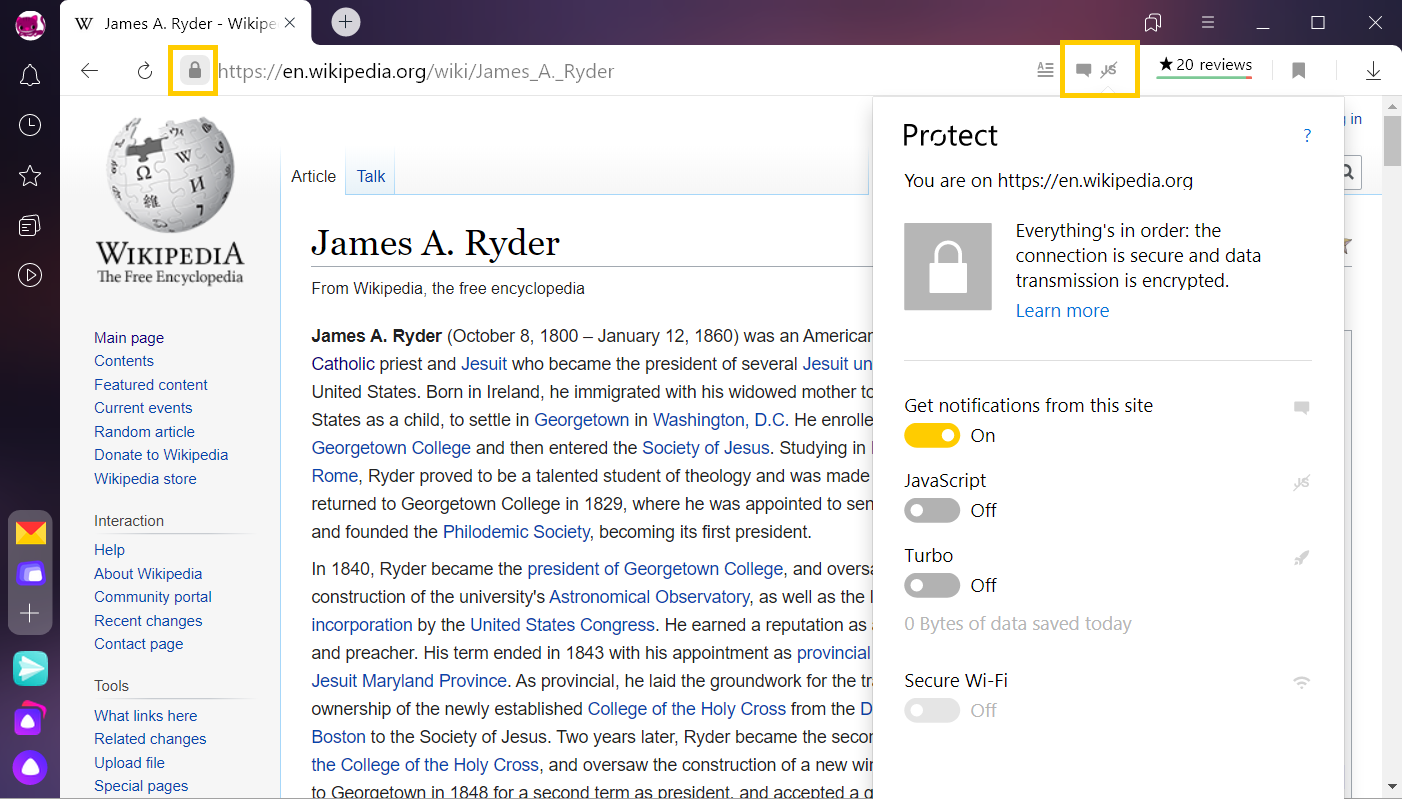Screen dimensions: 1402x799
Task: Open the Contents sidebar link
Action: click(124, 361)
